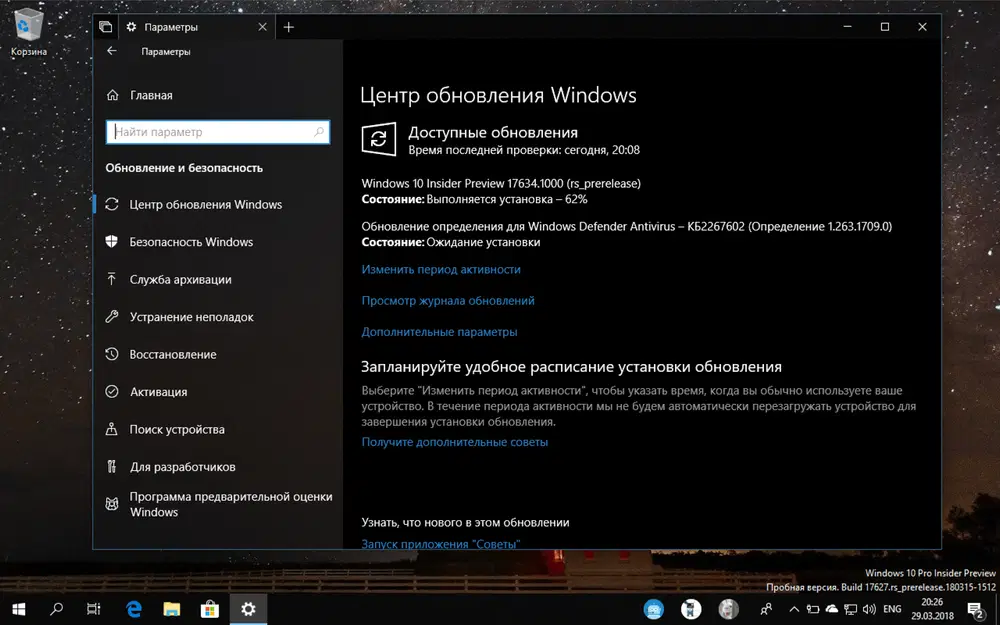Click the person locator icon for Поиск устройства

pyautogui.click(x=112, y=429)
